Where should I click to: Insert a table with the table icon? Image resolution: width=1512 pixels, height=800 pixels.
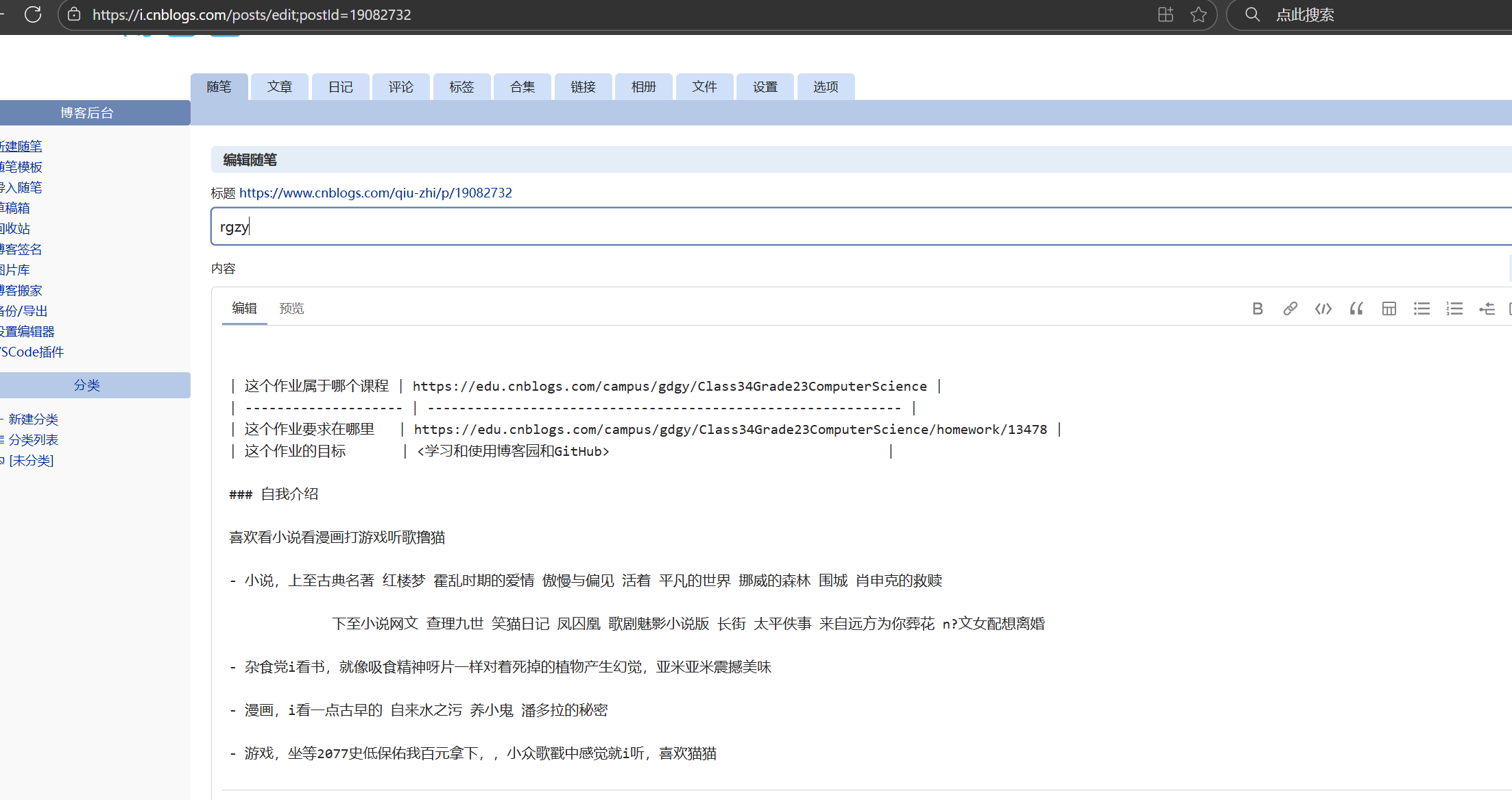(1389, 308)
